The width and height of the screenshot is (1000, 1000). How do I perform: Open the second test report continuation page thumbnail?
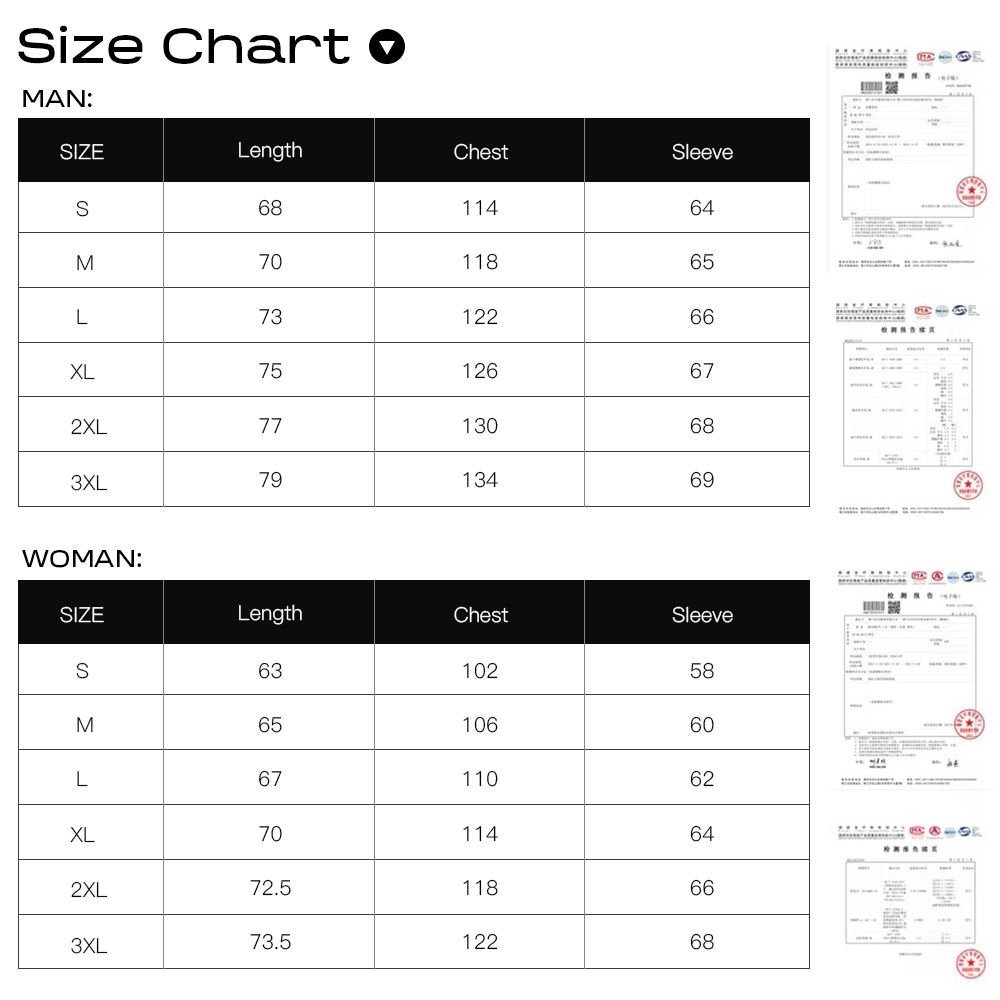pyautogui.click(x=911, y=407)
